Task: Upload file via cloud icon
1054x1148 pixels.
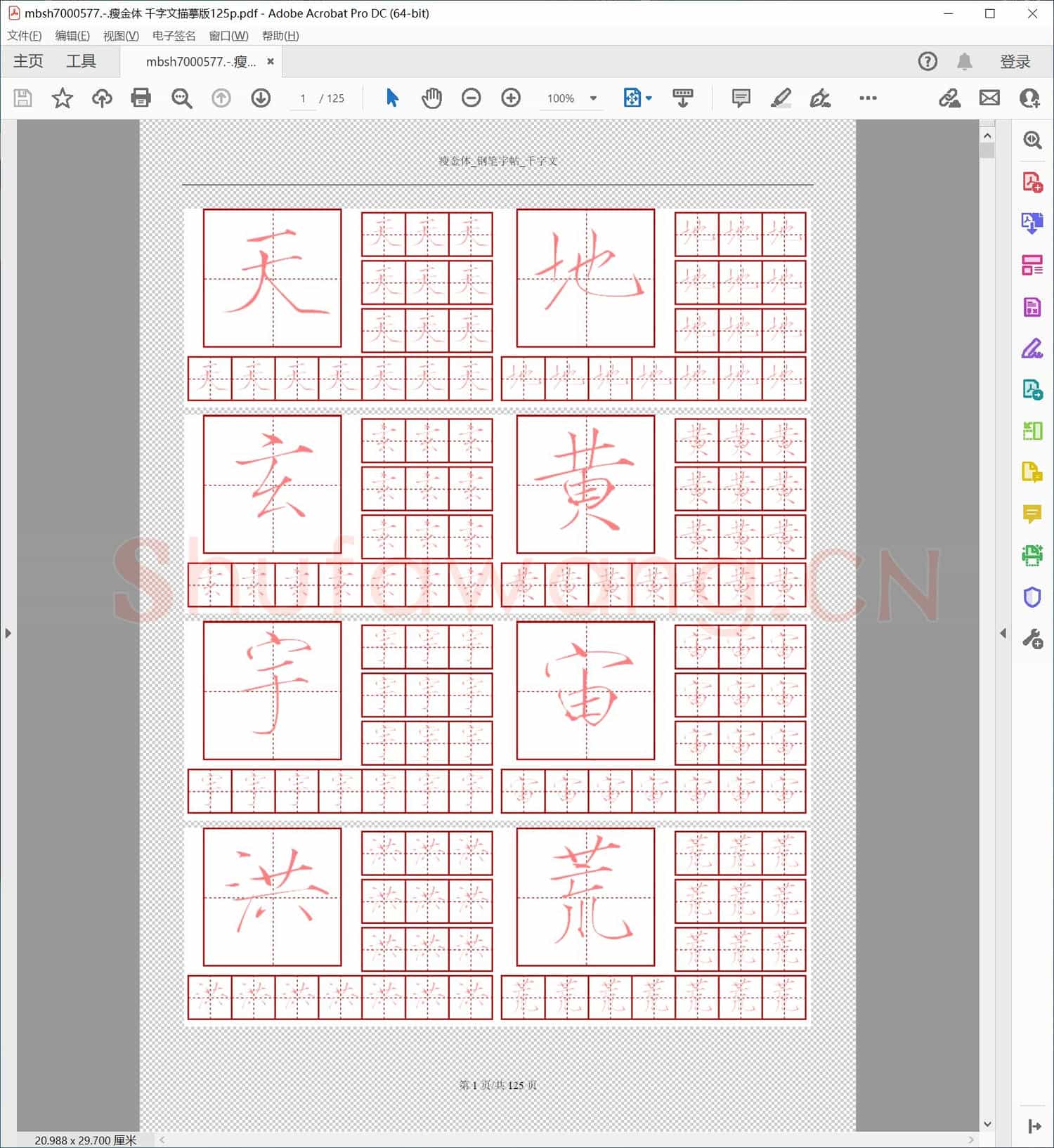Action: click(102, 98)
